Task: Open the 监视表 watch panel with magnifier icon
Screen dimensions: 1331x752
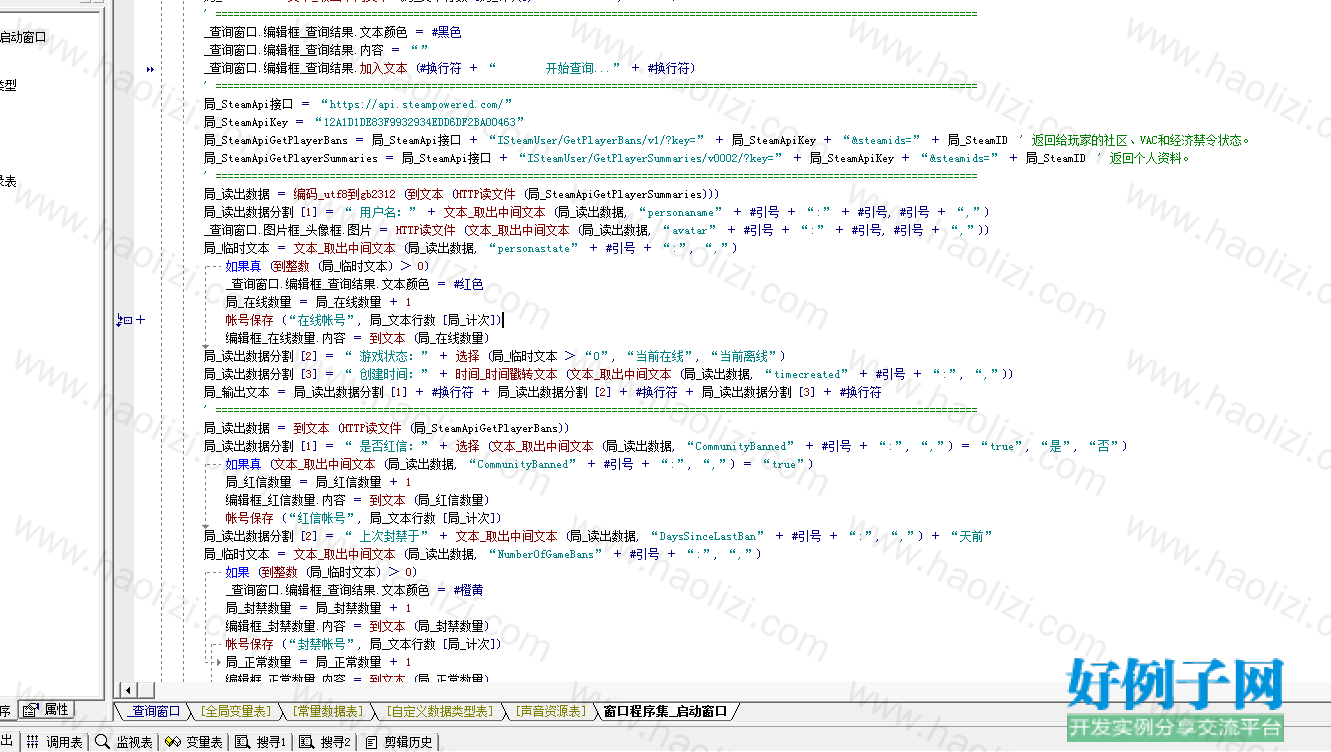Action: (x=124, y=742)
